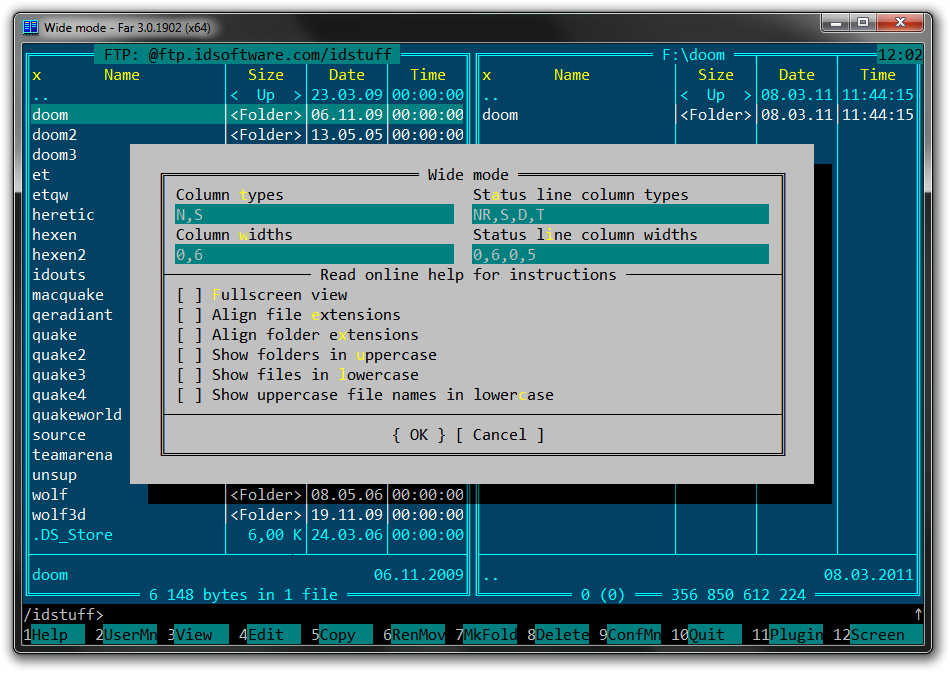
Task: Click the up arrow at command line end
Action: (x=918, y=614)
